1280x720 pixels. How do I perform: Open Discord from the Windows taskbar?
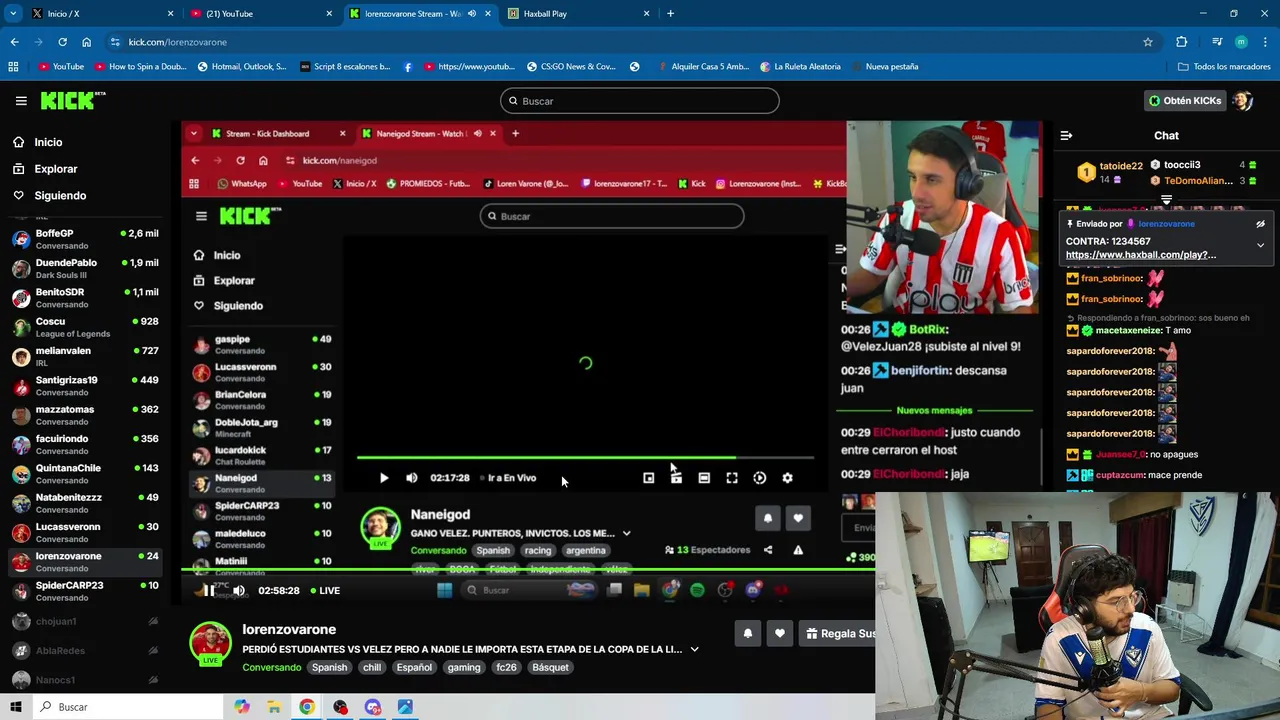tap(373, 707)
